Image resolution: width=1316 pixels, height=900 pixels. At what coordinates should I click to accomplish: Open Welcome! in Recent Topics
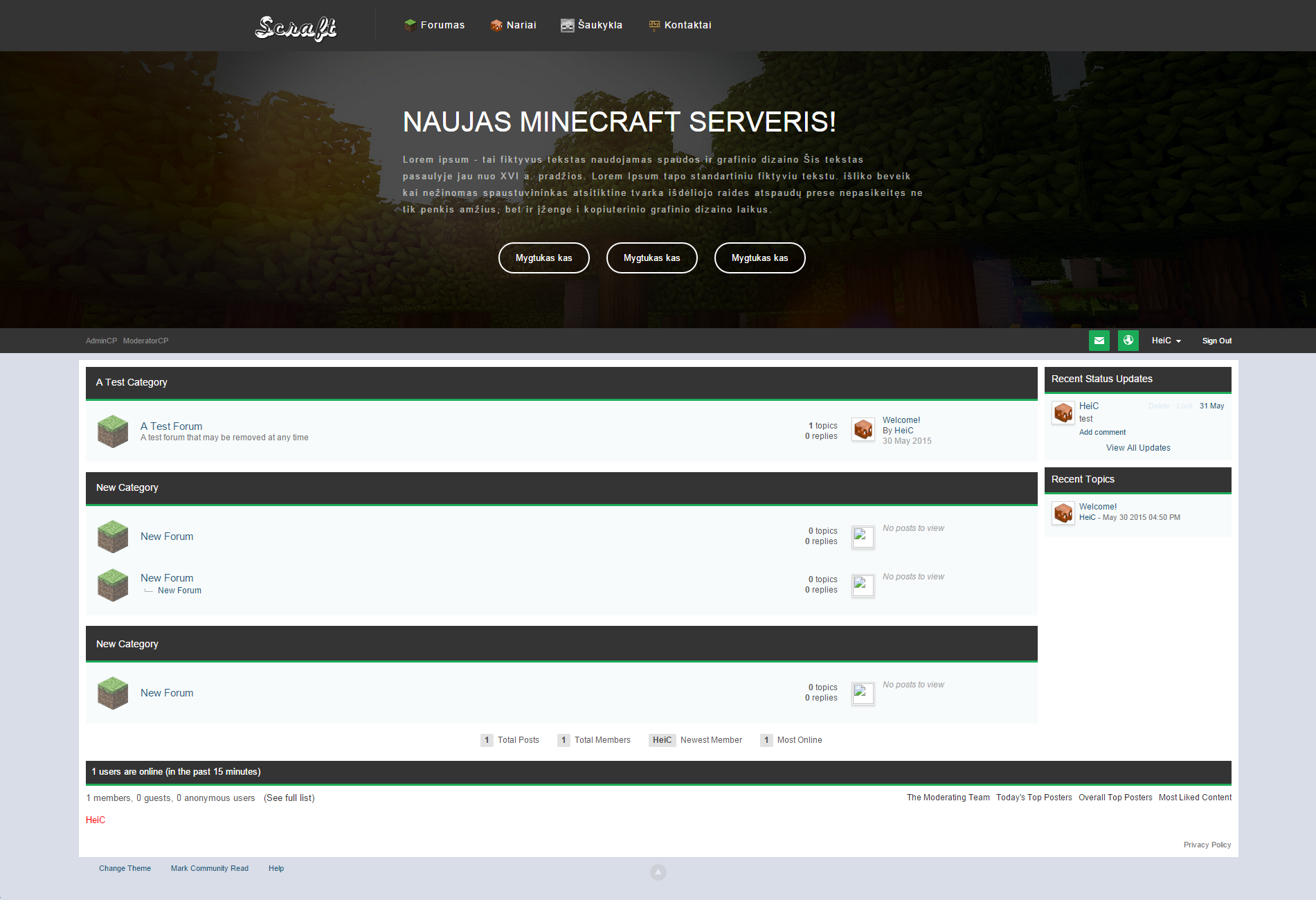coord(1098,507)
